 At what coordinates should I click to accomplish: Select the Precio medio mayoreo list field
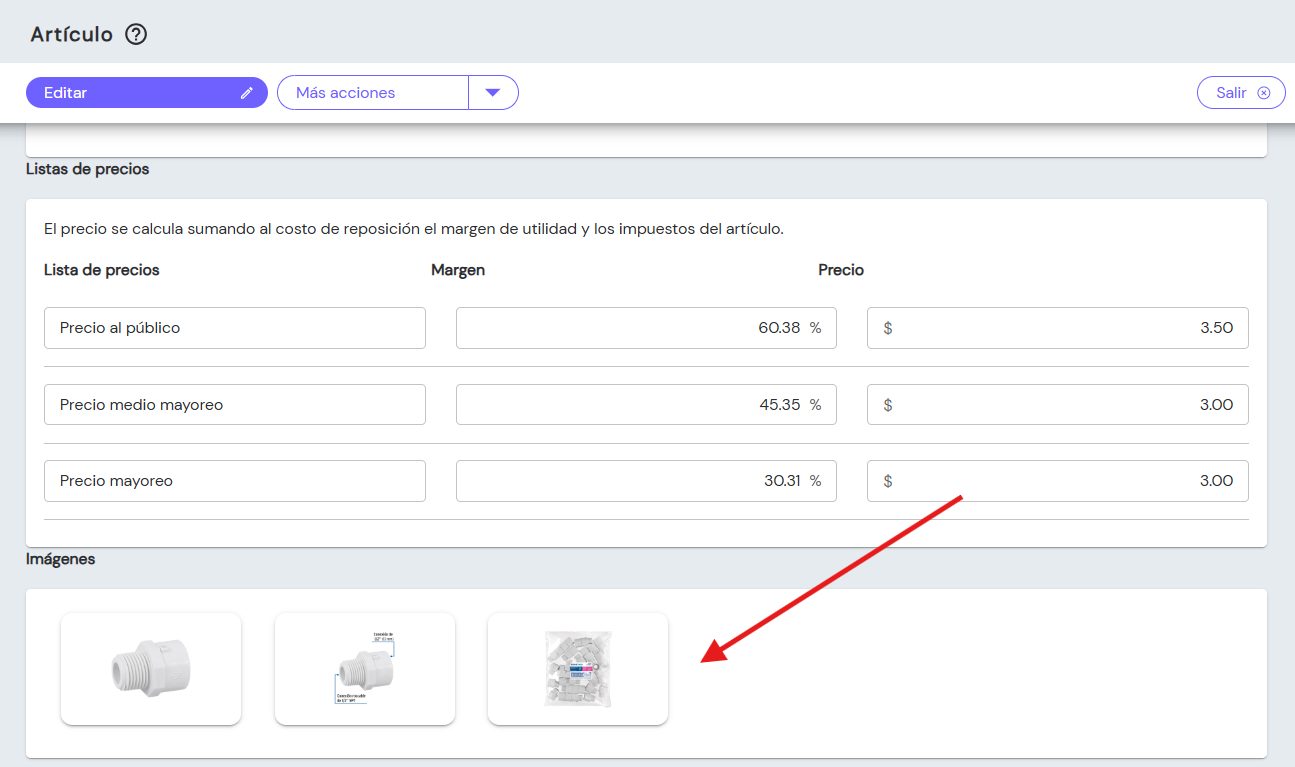pos(235,405)
